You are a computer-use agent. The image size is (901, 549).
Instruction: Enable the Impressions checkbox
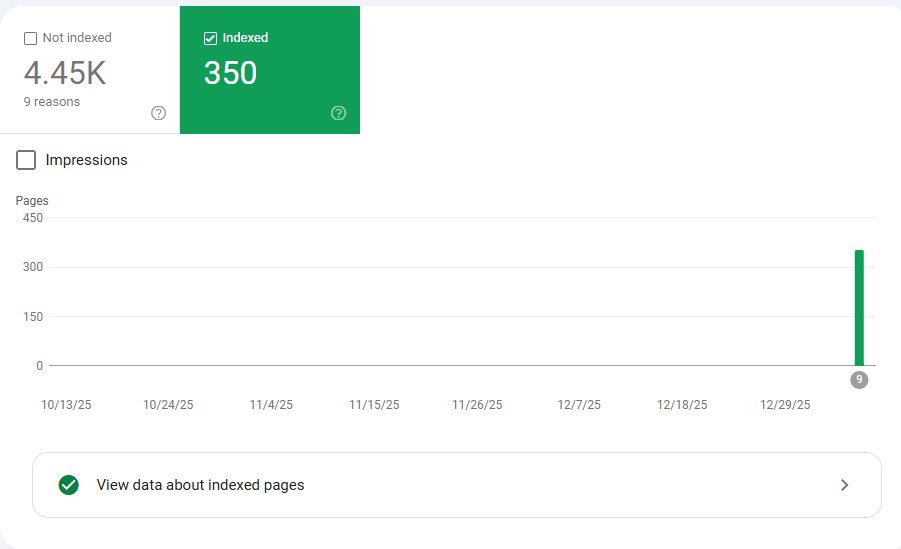click(x=26, y=160)
